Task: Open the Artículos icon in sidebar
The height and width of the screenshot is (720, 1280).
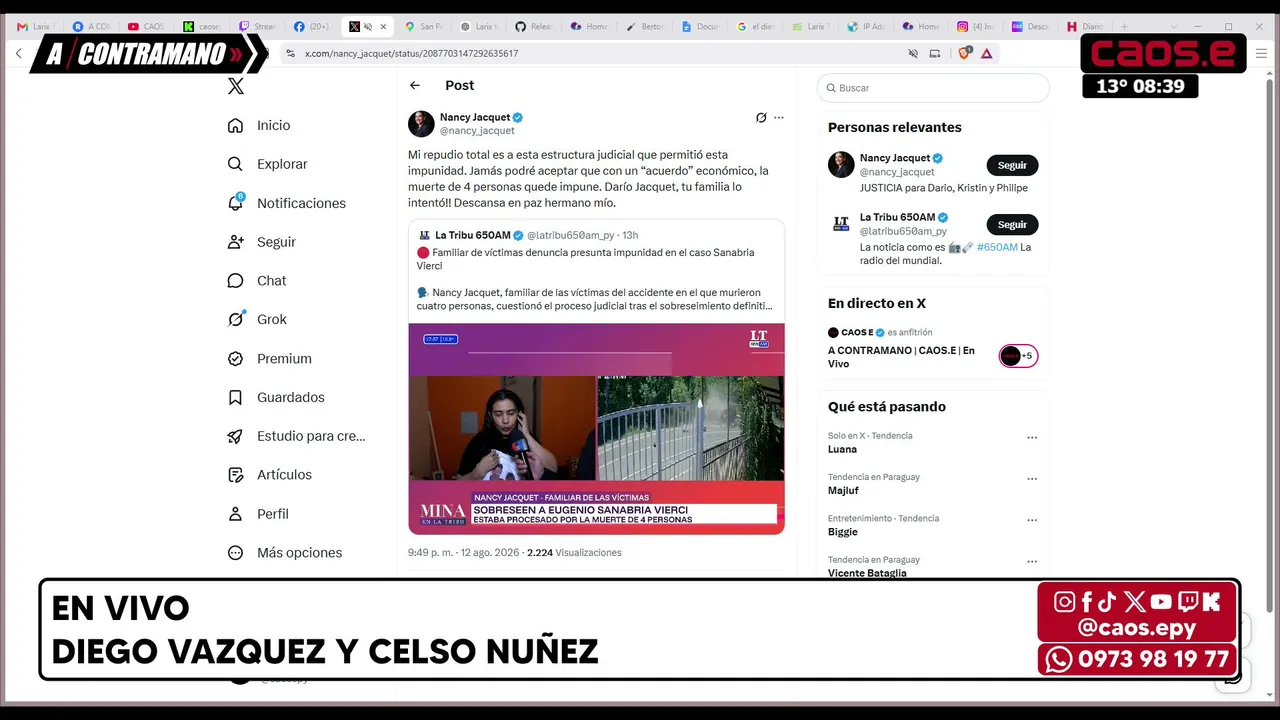Action: 235,475
